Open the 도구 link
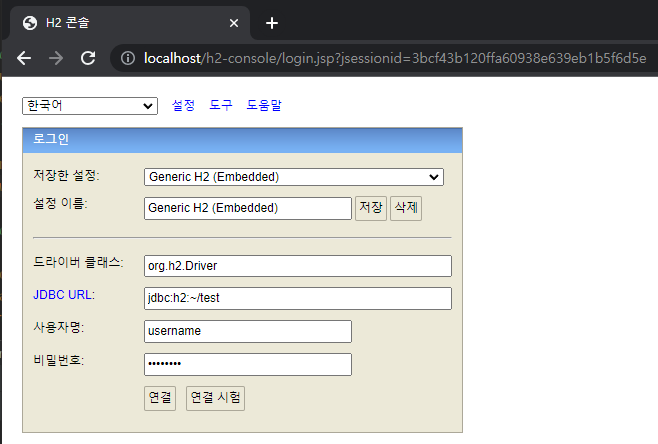This screenshot has height=444, width=658. click(221, 105)
